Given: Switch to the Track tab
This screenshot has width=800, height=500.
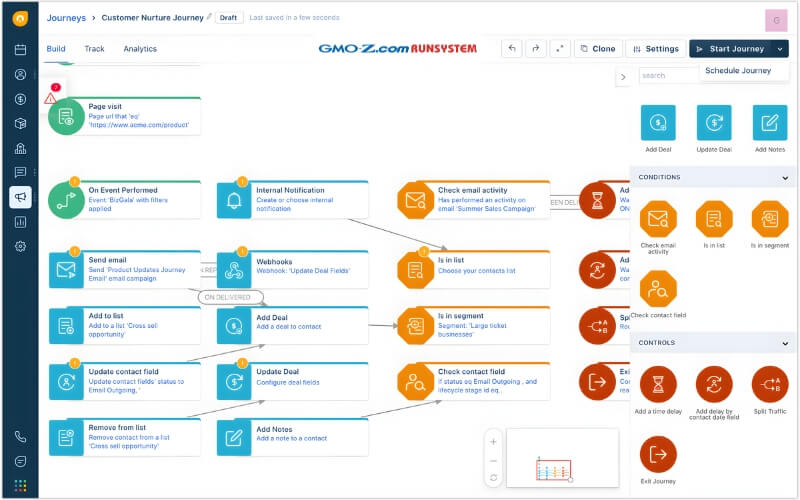Looking at the screenshot, I should tap(94, 49).
